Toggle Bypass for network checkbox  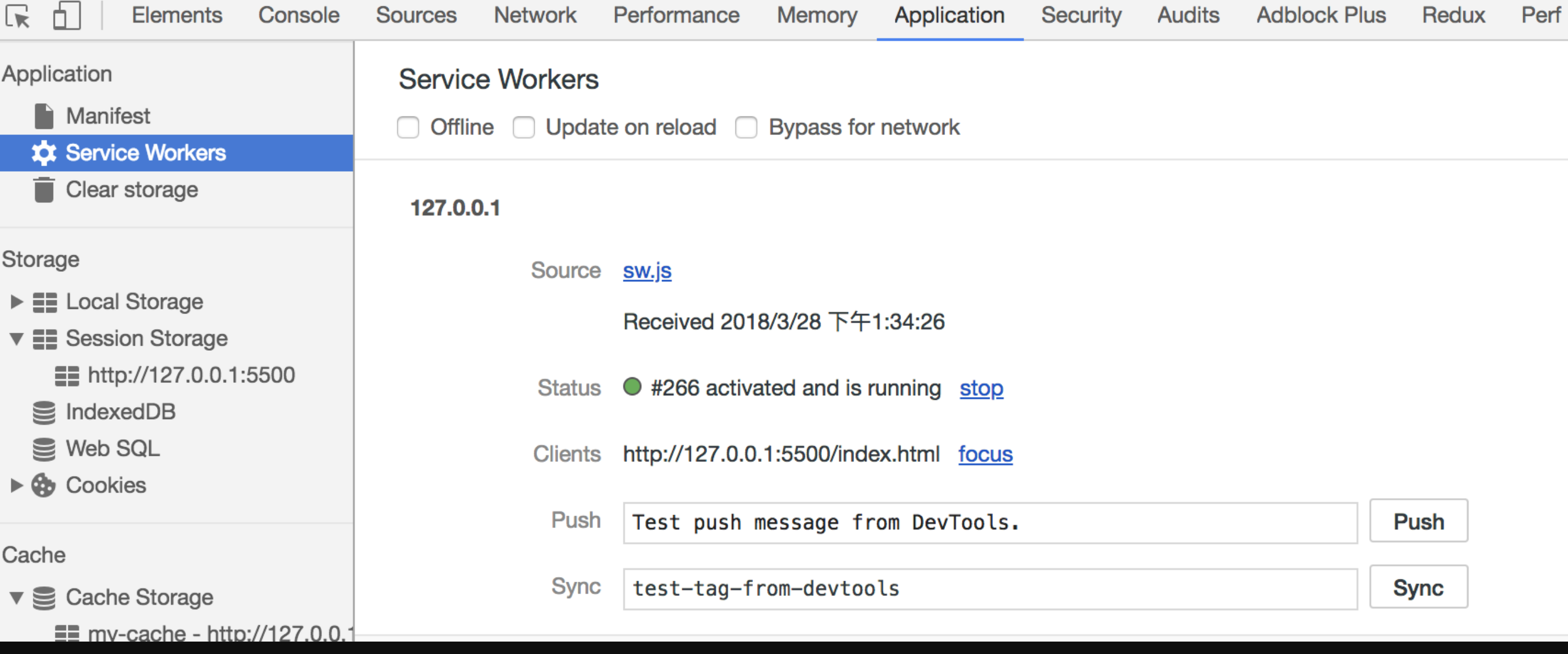pos(746,128)
